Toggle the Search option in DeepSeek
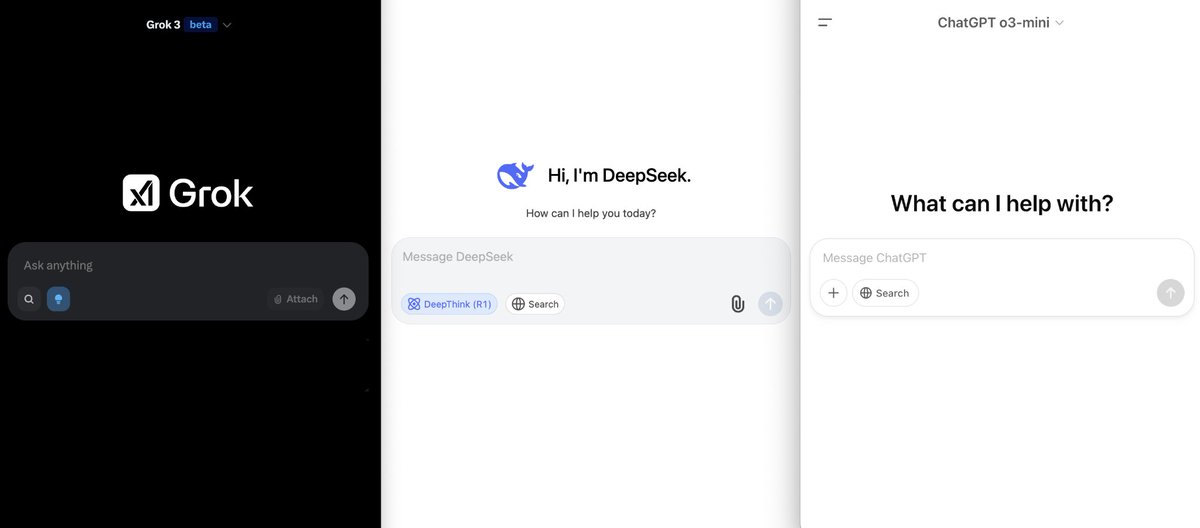Screen dimensions: 1200x528 click(535, 304)
